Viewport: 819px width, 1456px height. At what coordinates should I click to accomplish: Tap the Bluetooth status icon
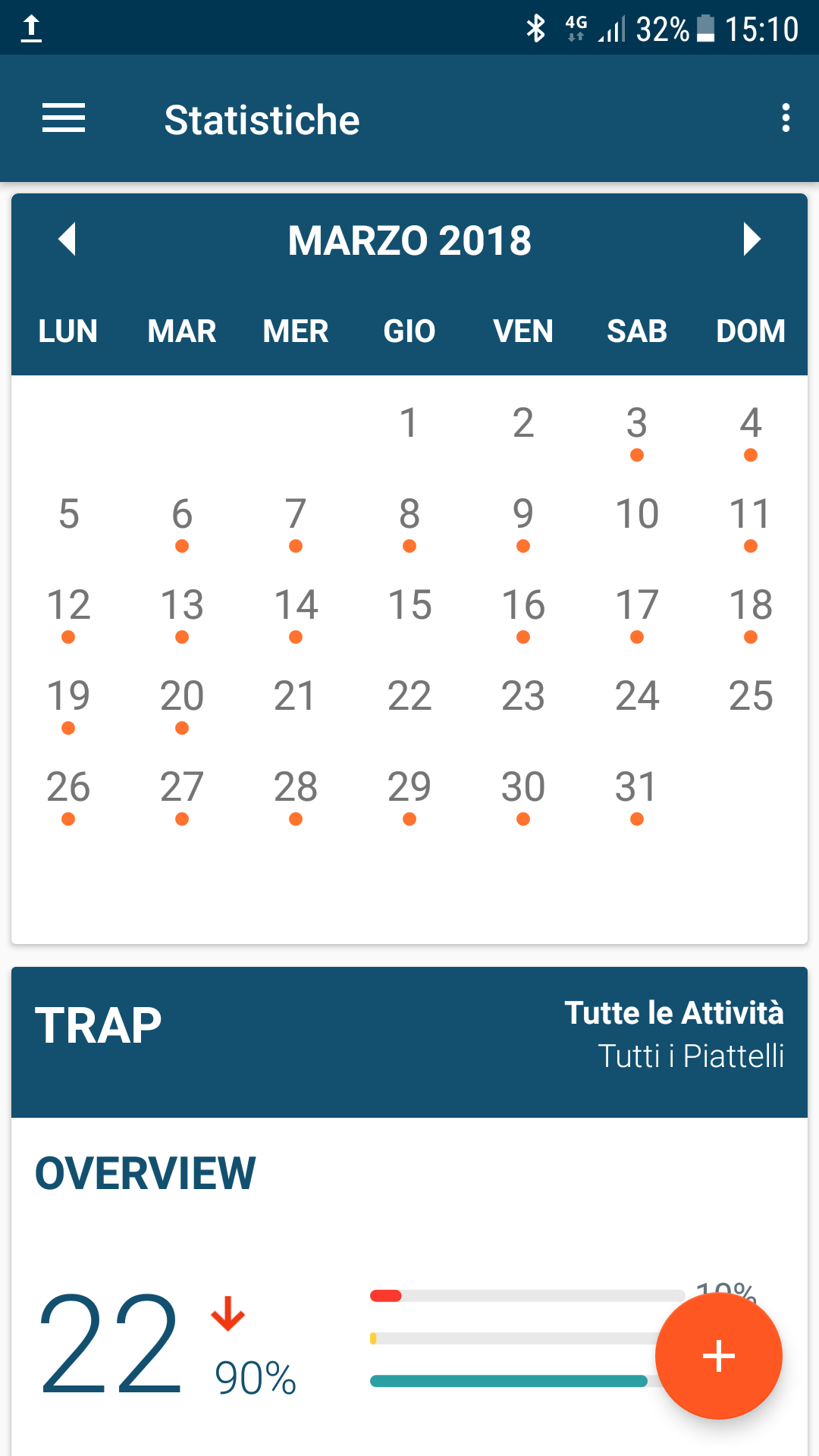(x=536, y=29)
